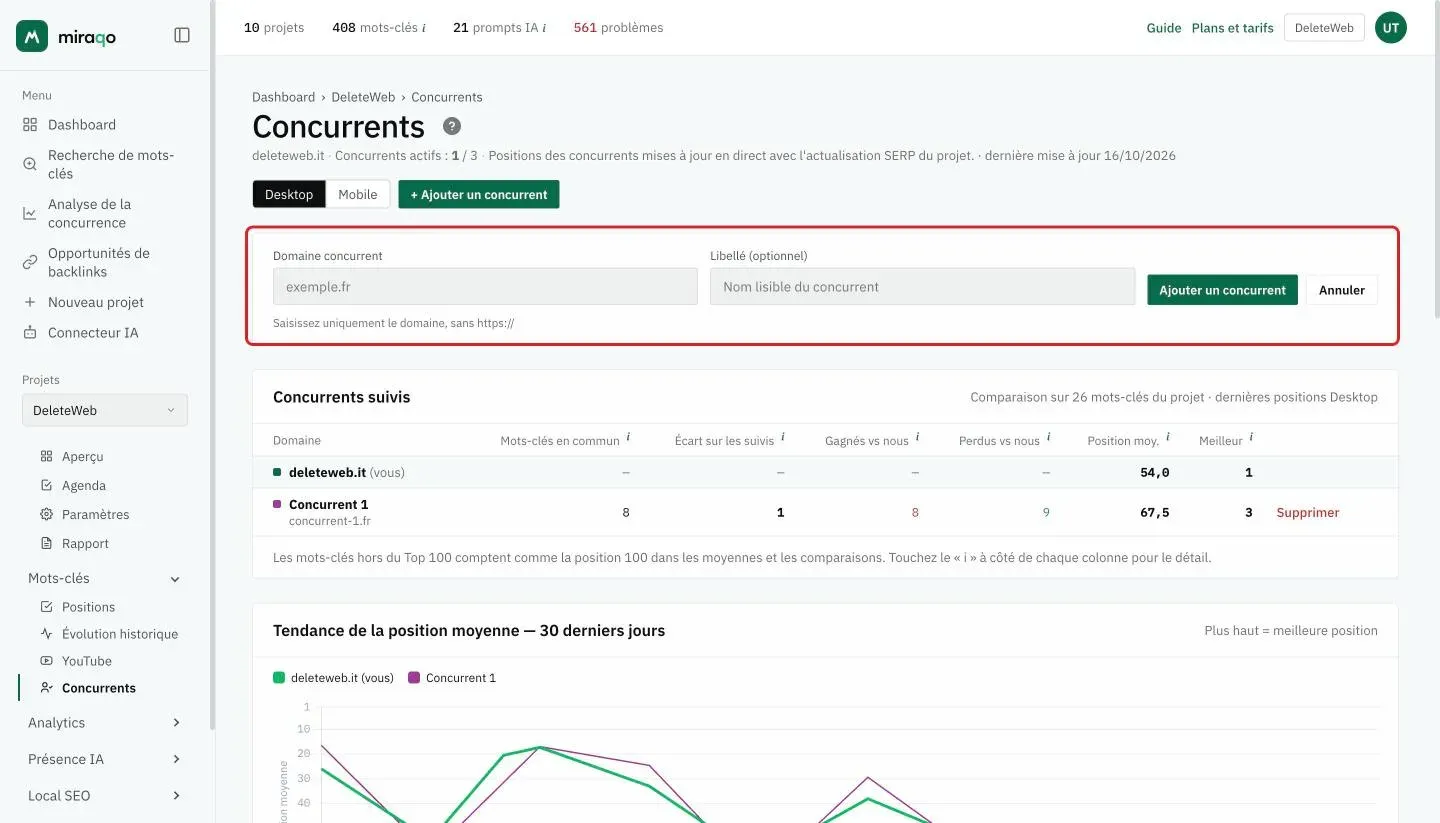The height and width of the screenshot is (823, 1440).
Task: Open Positions in the sidebar menu
Action: click(x=88, y=607)
